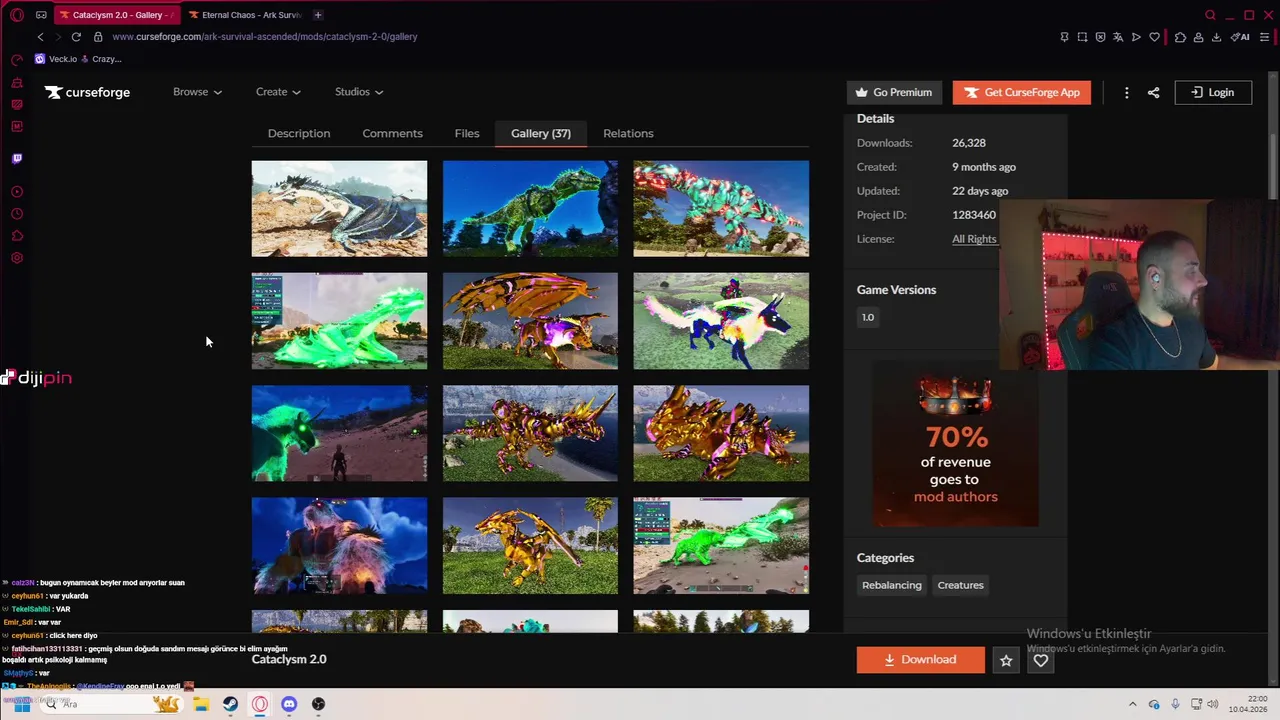Open the Rebalancing category tag
Viewport: 1280px width, 720px height.
[892, 585]
